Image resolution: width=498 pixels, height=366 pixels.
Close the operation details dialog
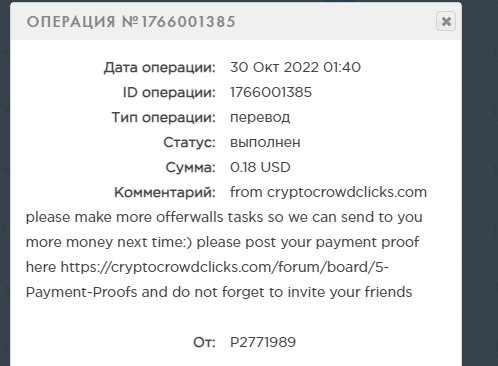[446, 21]
